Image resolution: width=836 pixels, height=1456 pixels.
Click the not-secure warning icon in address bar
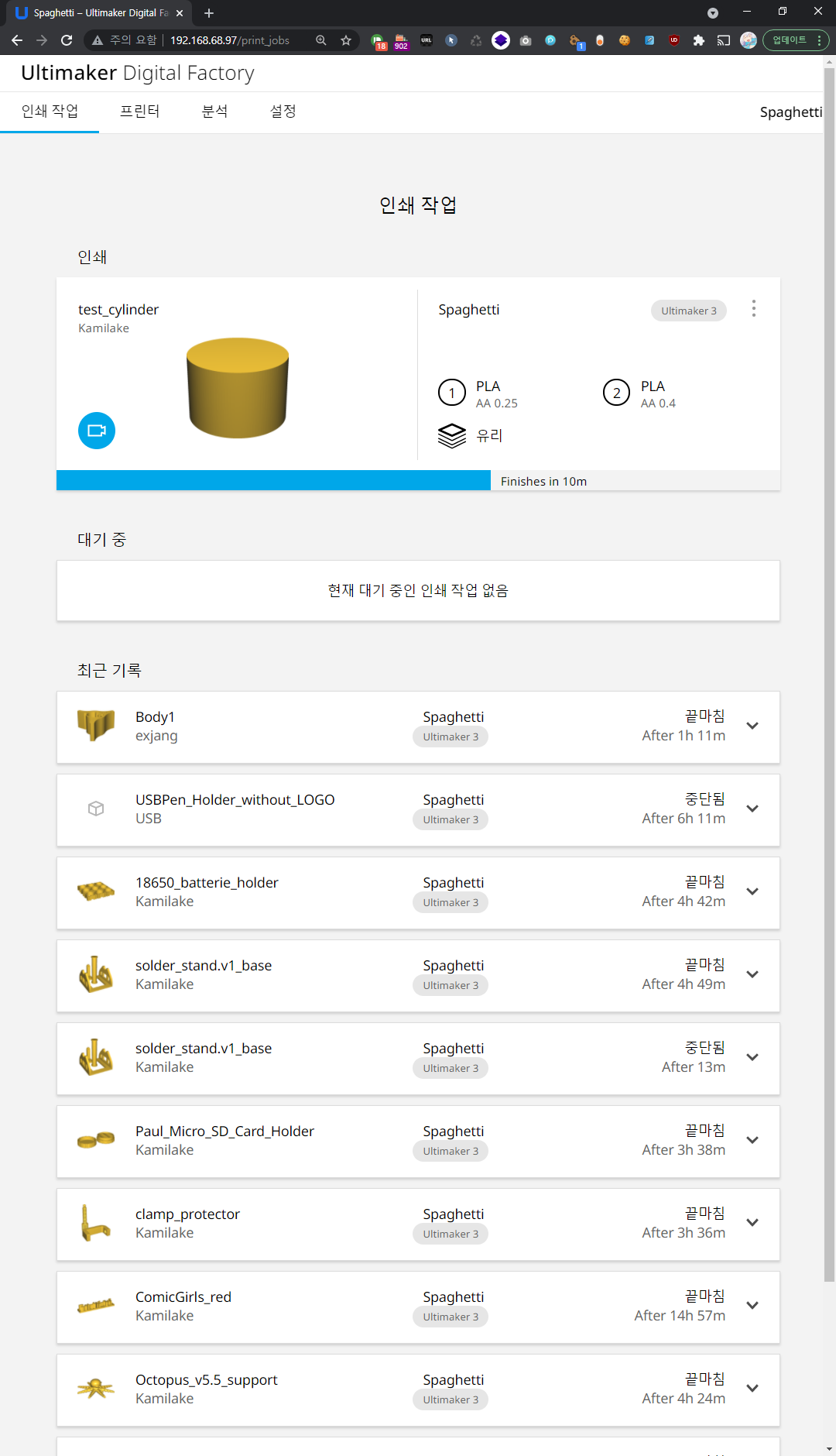point(98,40)
